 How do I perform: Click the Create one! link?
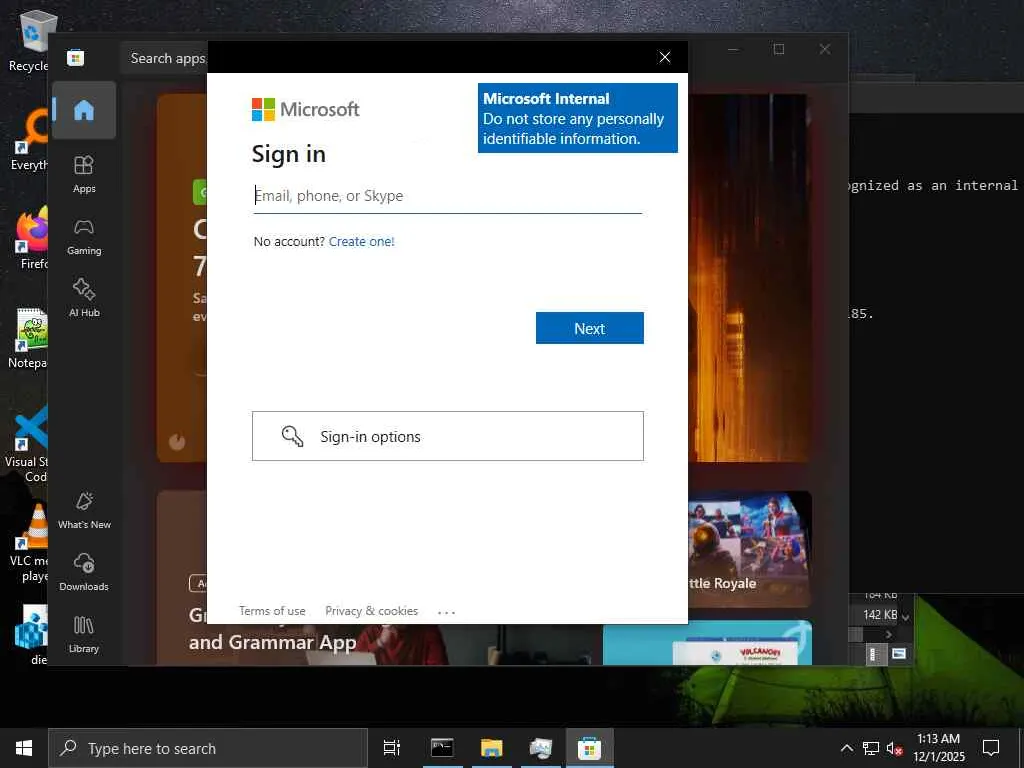[x=361, y=242]
